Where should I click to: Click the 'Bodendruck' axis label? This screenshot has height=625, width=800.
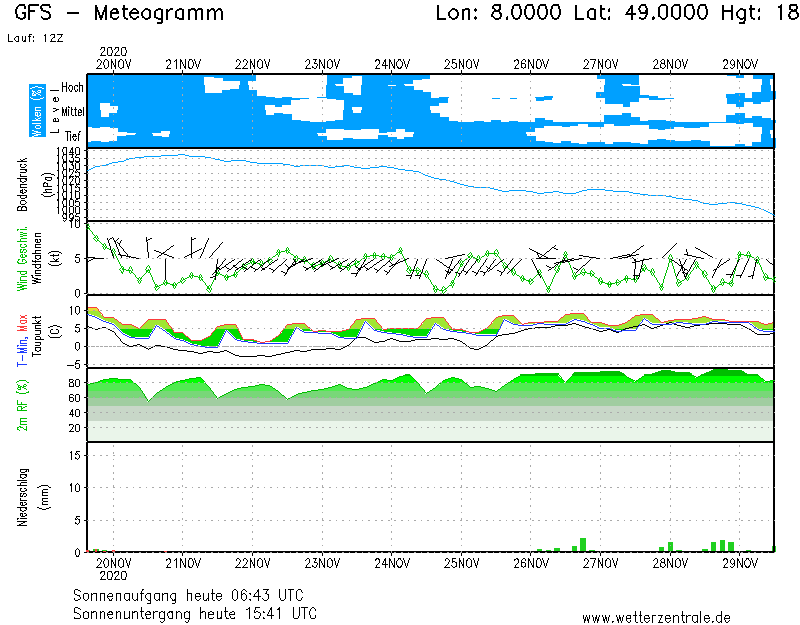point(22,185)
